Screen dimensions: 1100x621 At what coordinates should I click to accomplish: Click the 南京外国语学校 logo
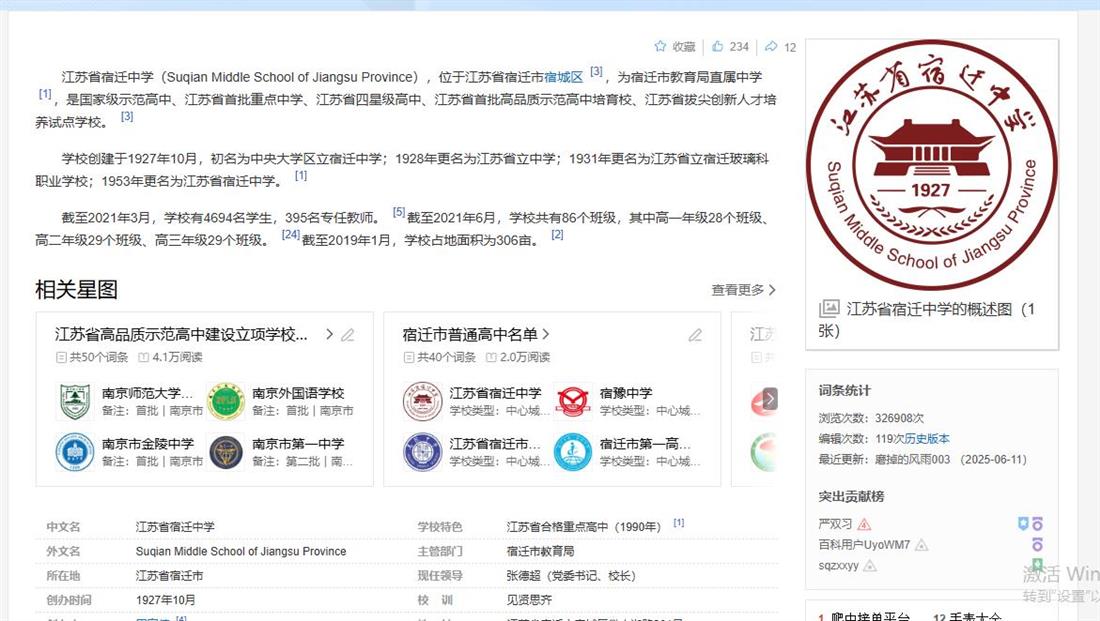click(x=226, y=401)
